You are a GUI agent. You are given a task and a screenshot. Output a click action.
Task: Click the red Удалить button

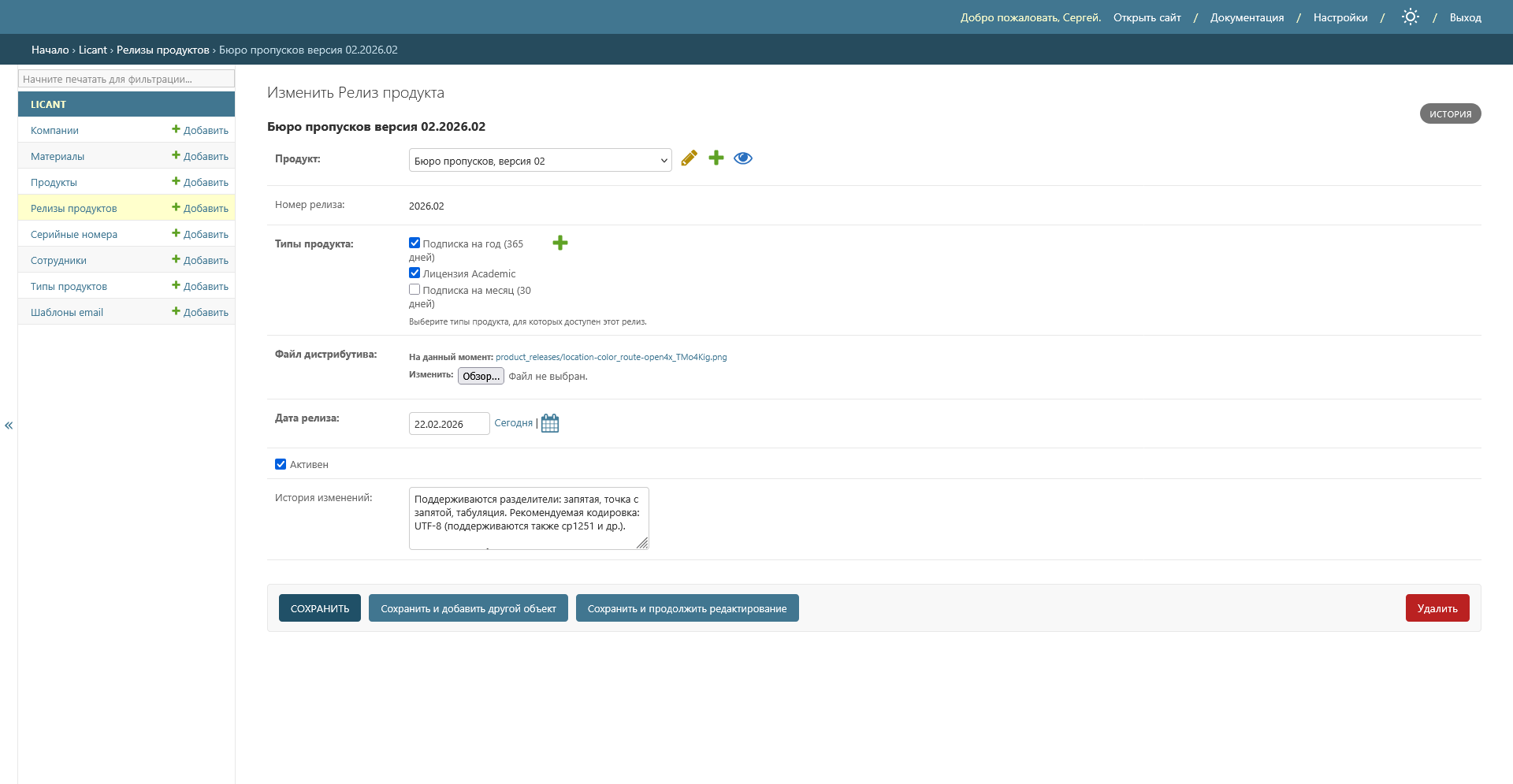[1437, 608]
